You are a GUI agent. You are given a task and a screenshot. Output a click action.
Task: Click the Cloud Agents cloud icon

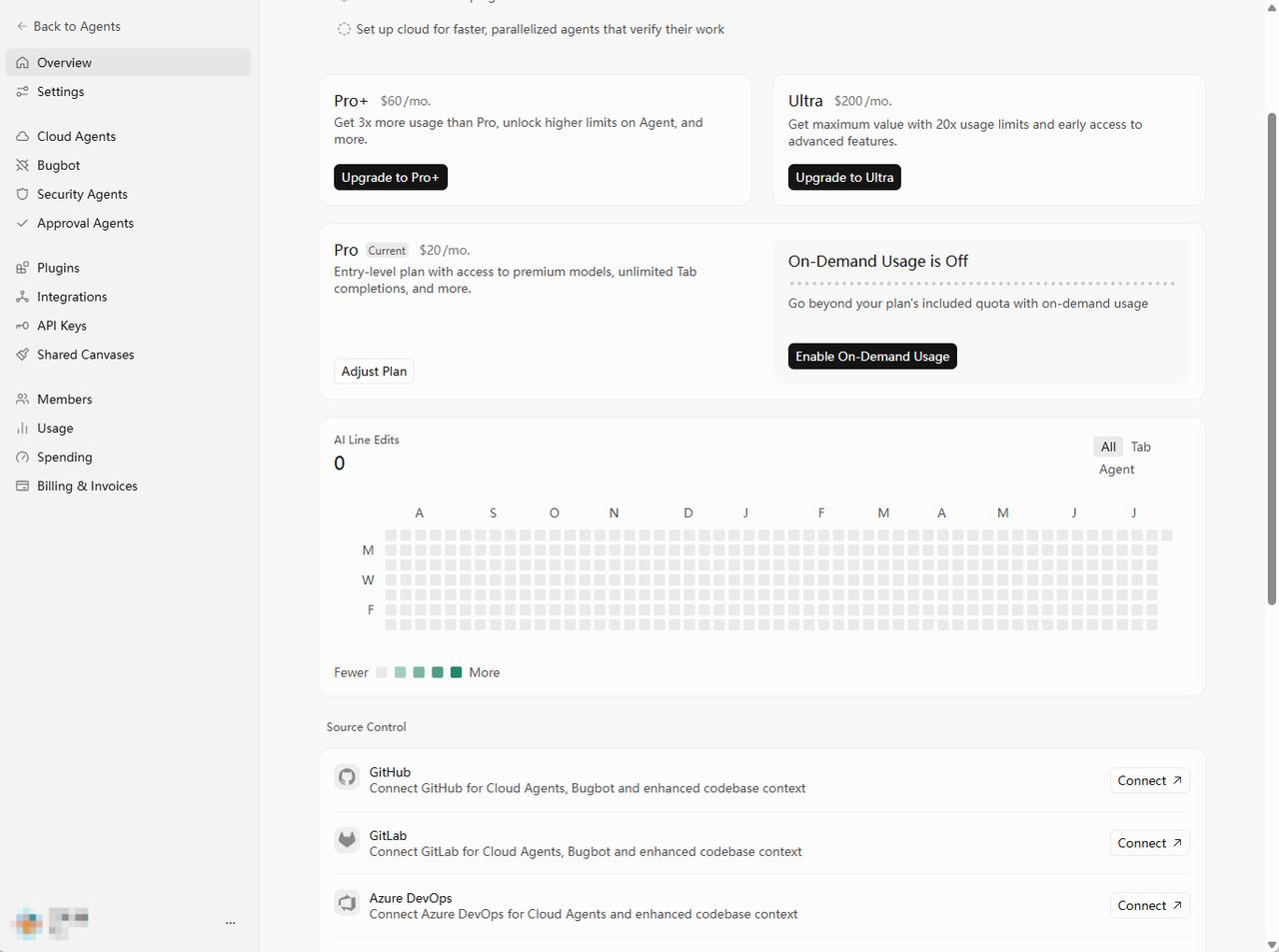[x=22, y=136]
